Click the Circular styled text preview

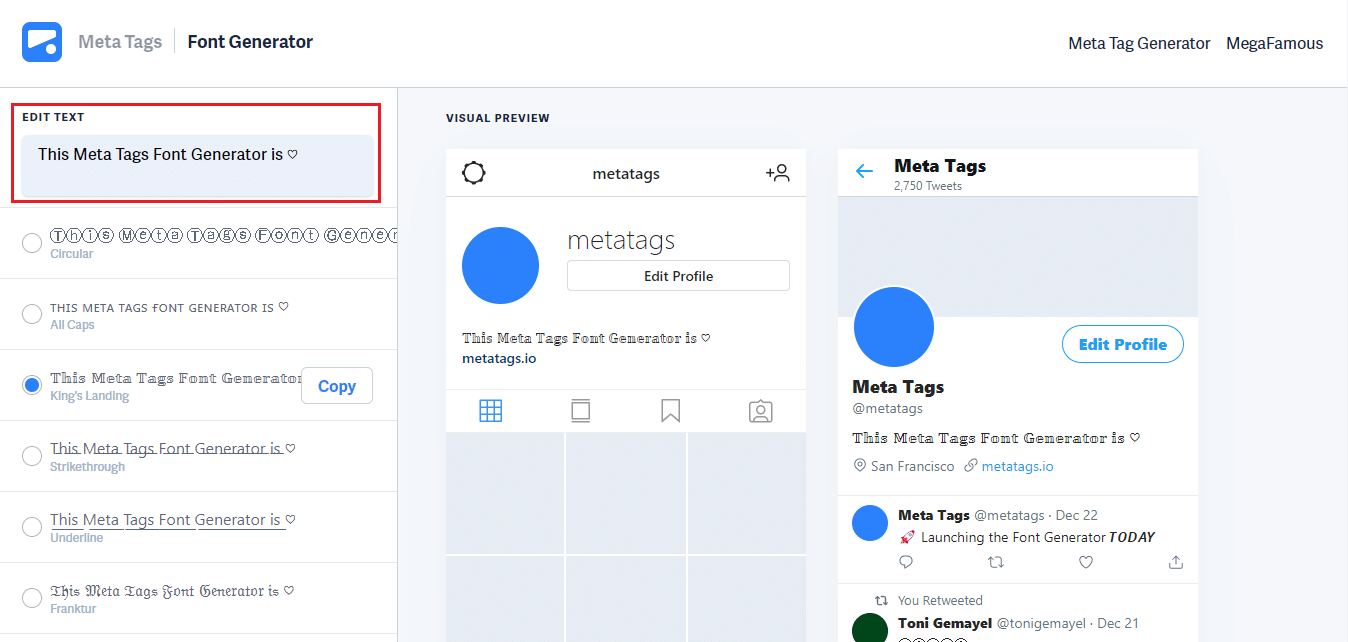coord(224,235)
